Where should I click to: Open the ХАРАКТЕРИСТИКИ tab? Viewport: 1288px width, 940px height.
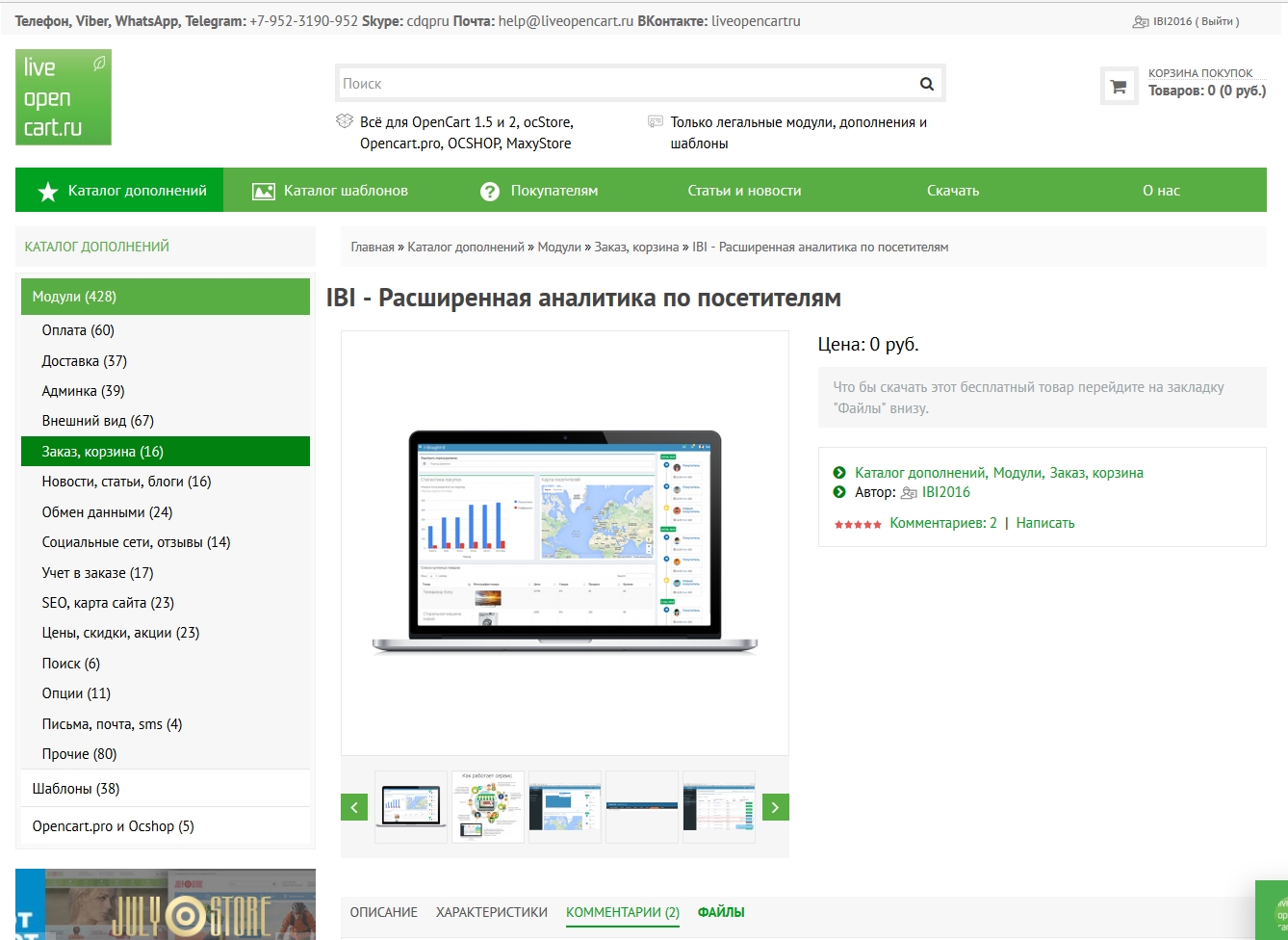point(491,912)
